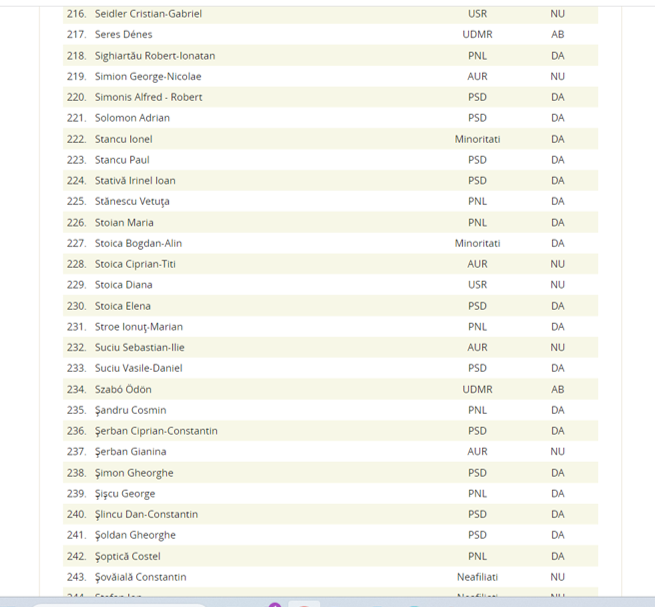The width and height of the screenshot is (655, 607).
Task: Click the DA vote for Șoptică Costel
Action: point(557,556)
